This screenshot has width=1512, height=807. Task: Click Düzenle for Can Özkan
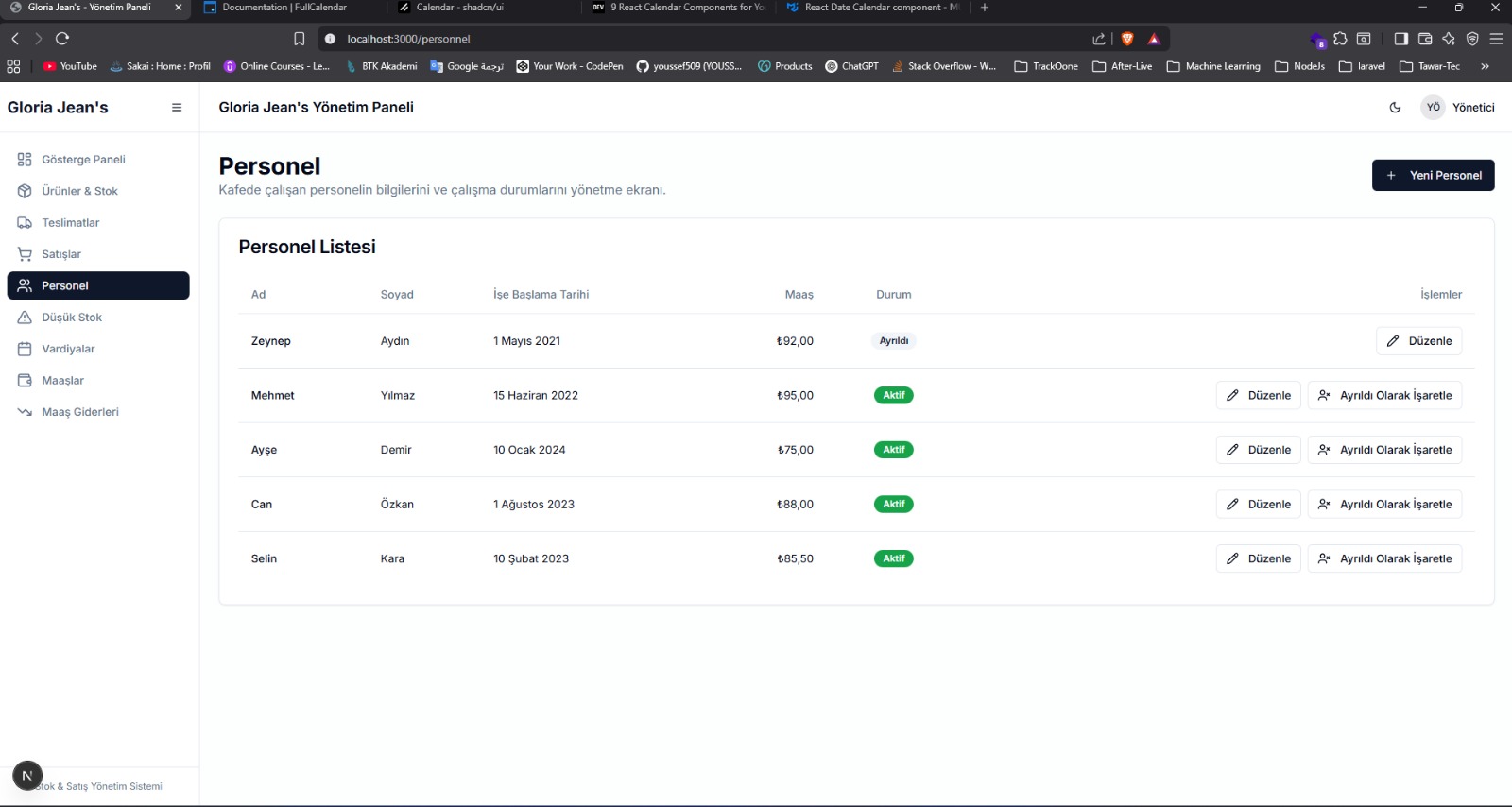(x=1258, y=505)
